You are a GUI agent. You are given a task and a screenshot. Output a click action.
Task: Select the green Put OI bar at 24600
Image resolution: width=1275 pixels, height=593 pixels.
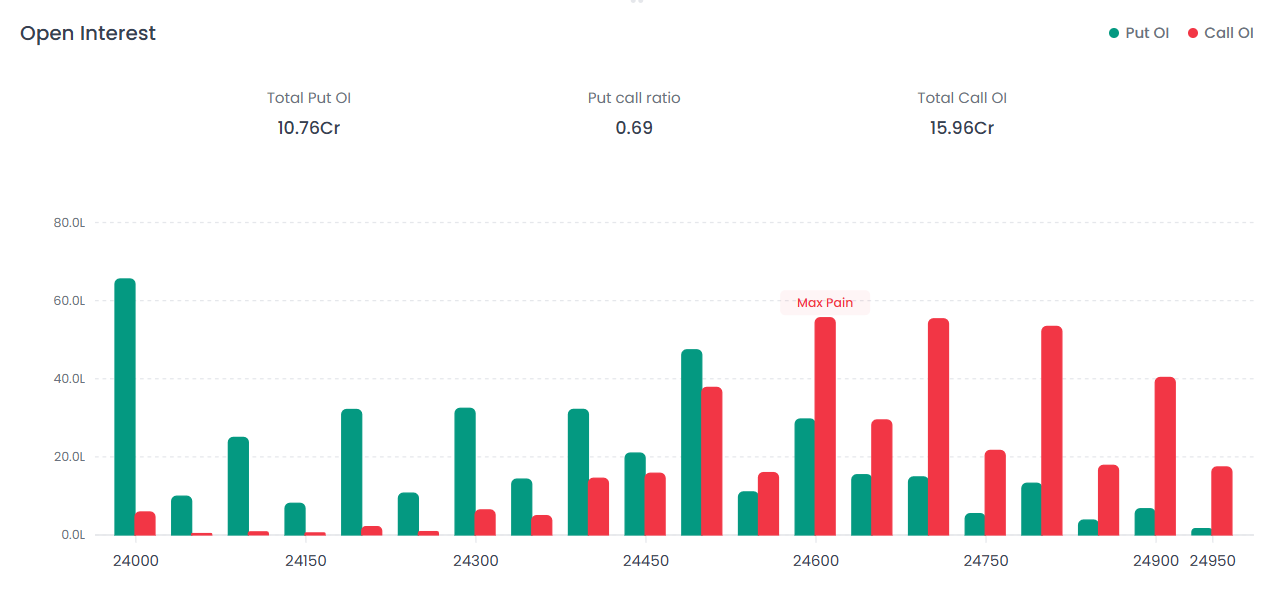(805, 477)
